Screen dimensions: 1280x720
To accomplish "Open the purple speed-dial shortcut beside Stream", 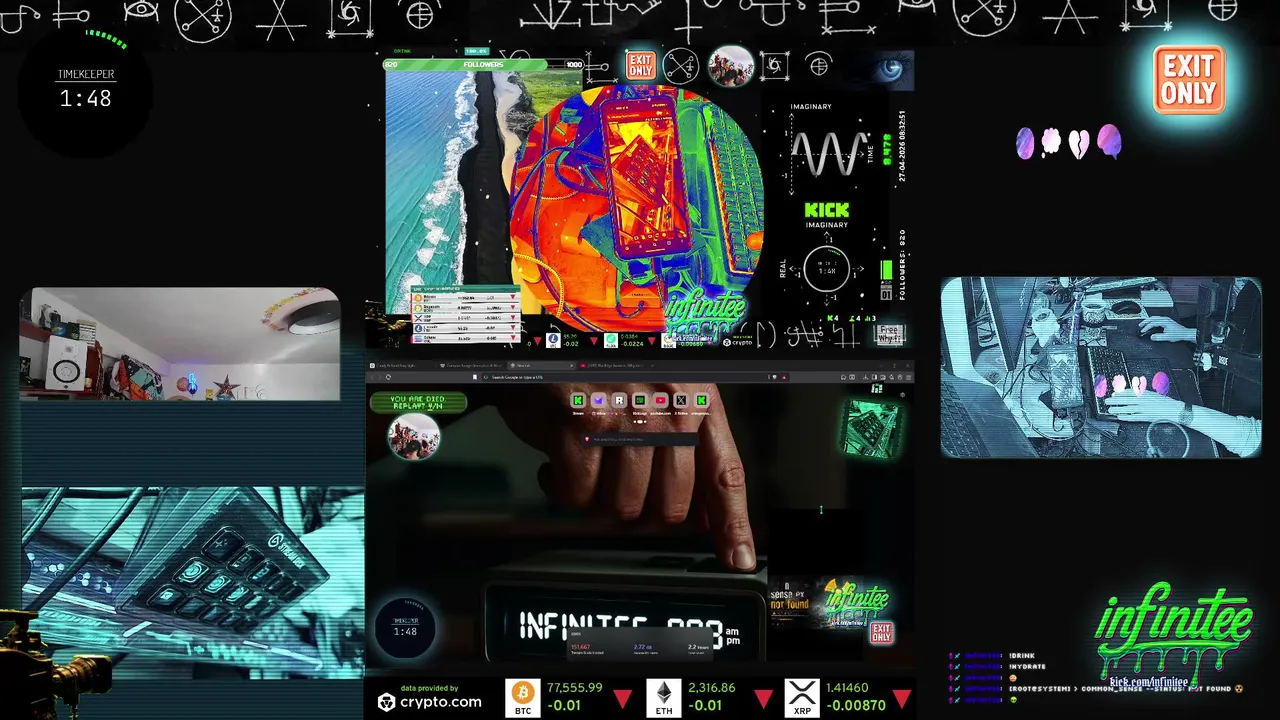I will tap(598, 400).
